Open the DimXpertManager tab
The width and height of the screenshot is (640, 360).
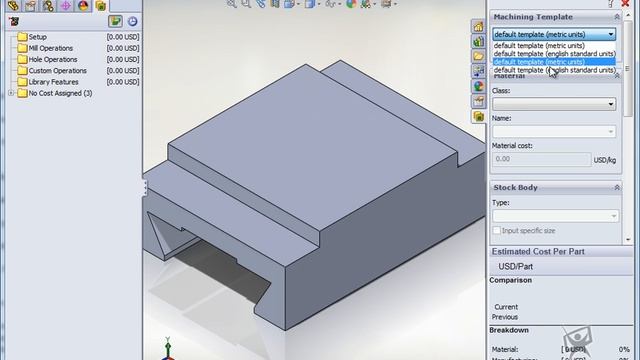[x=65, y=5]
